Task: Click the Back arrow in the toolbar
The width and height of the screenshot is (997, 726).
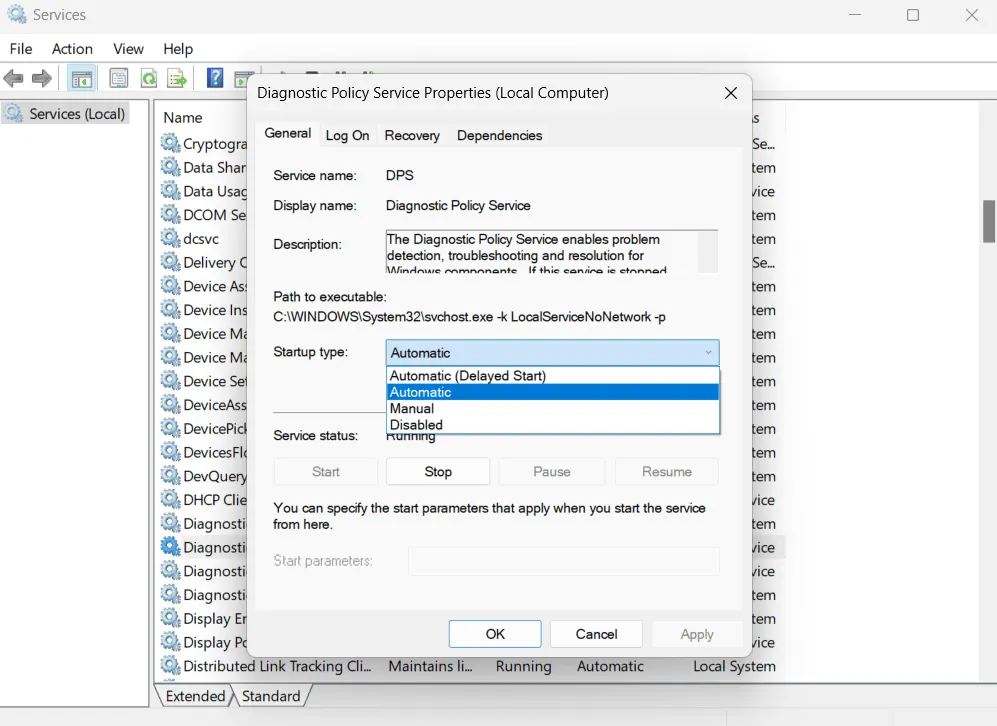Action: (13, 79)
